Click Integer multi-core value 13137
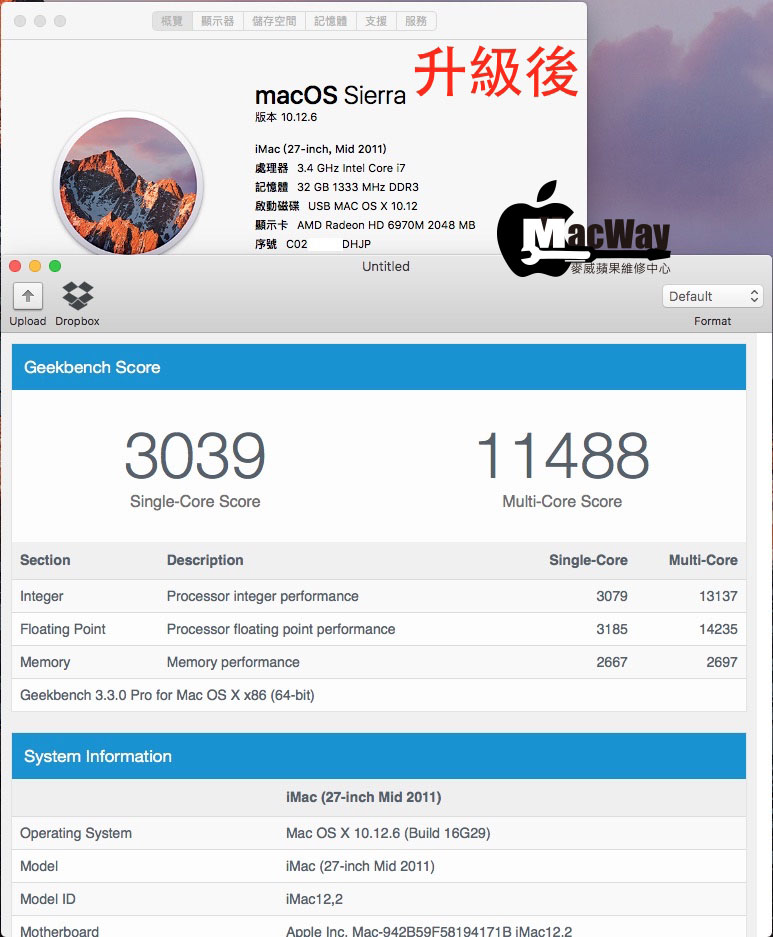 coord(719,596)
